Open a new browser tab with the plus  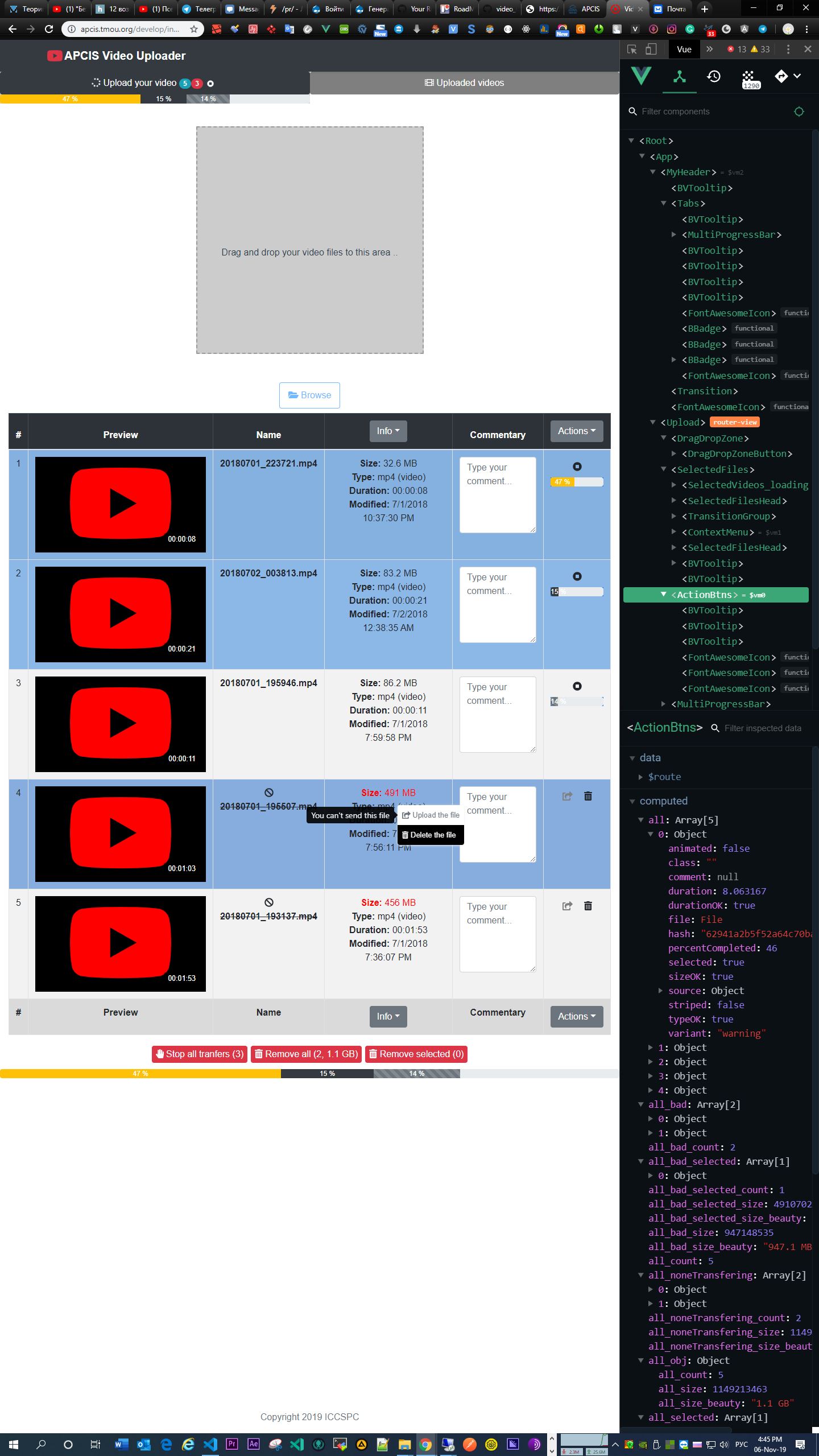pos(705,9)
